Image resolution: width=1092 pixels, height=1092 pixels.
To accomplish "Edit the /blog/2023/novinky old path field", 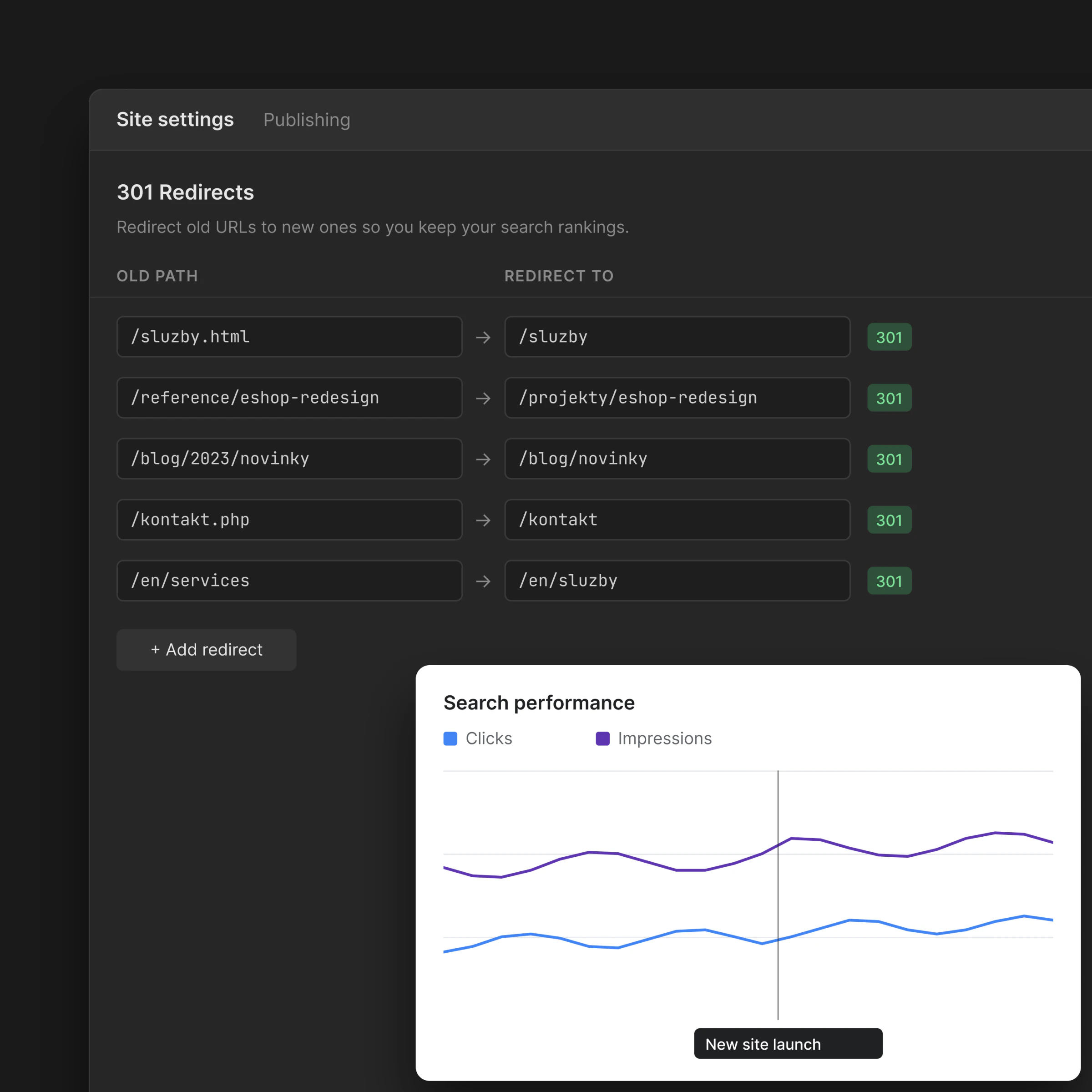I will (x=289, y=459).
